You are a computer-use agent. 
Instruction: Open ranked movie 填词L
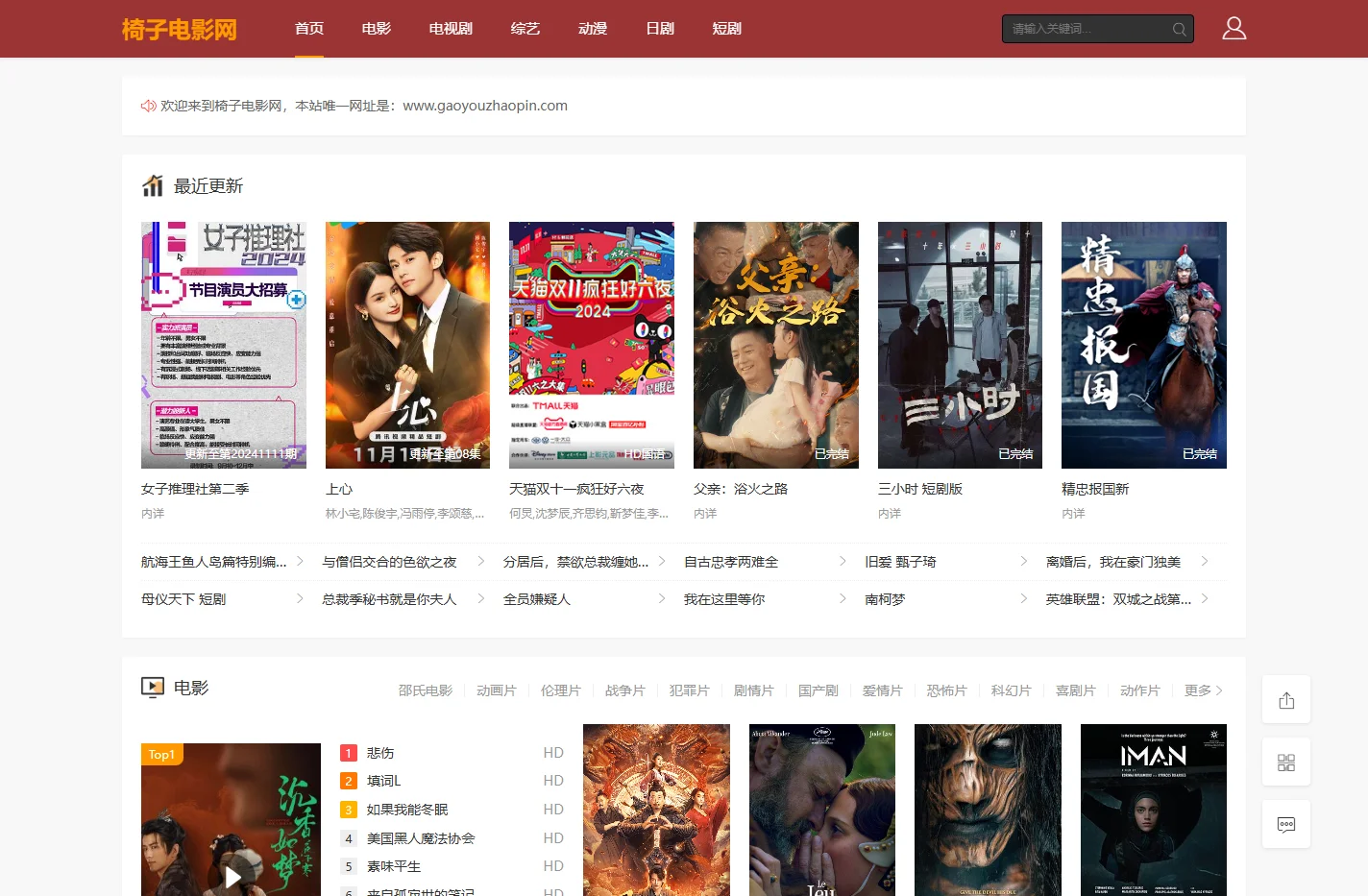(384, 781)
